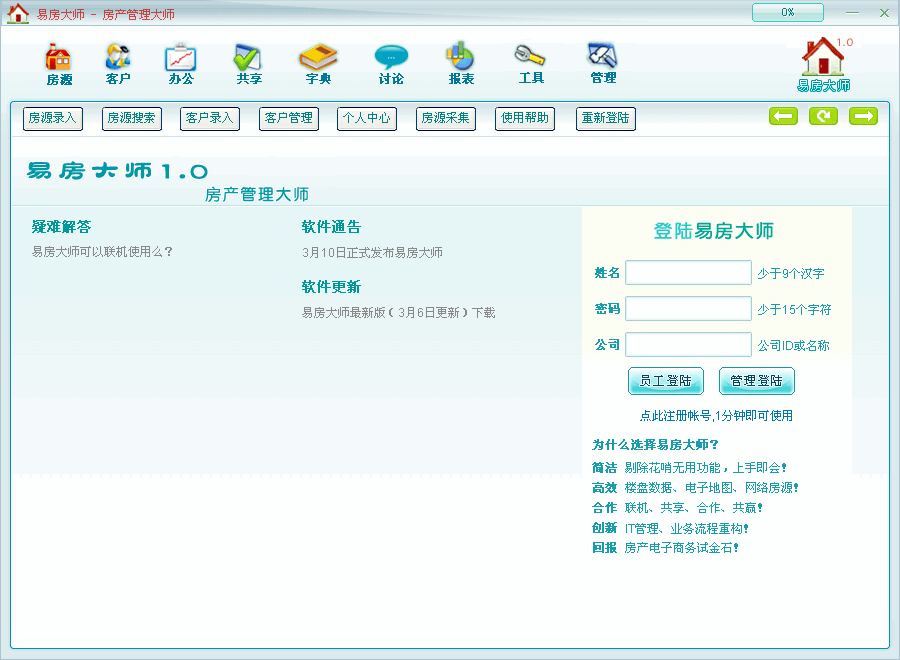Click inside the 姓名 name field
Screen dimensions: 900x660
pos(688,272)
